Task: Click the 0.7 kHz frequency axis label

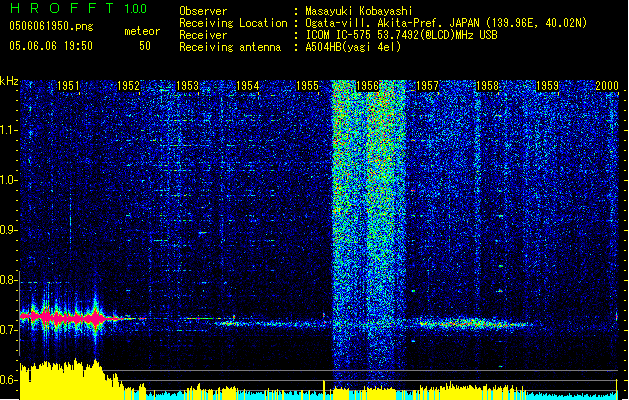Action: pos(9,330)
